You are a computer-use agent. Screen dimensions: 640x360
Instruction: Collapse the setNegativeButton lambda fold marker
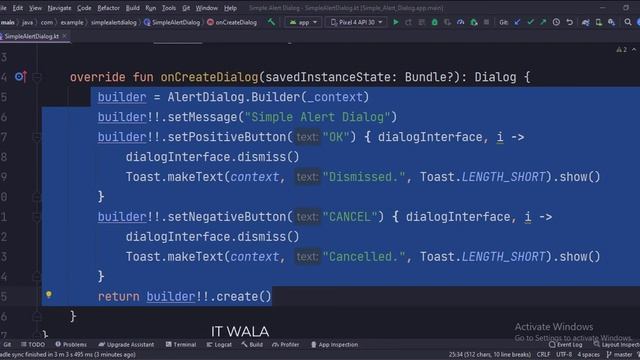click(37, 217)
